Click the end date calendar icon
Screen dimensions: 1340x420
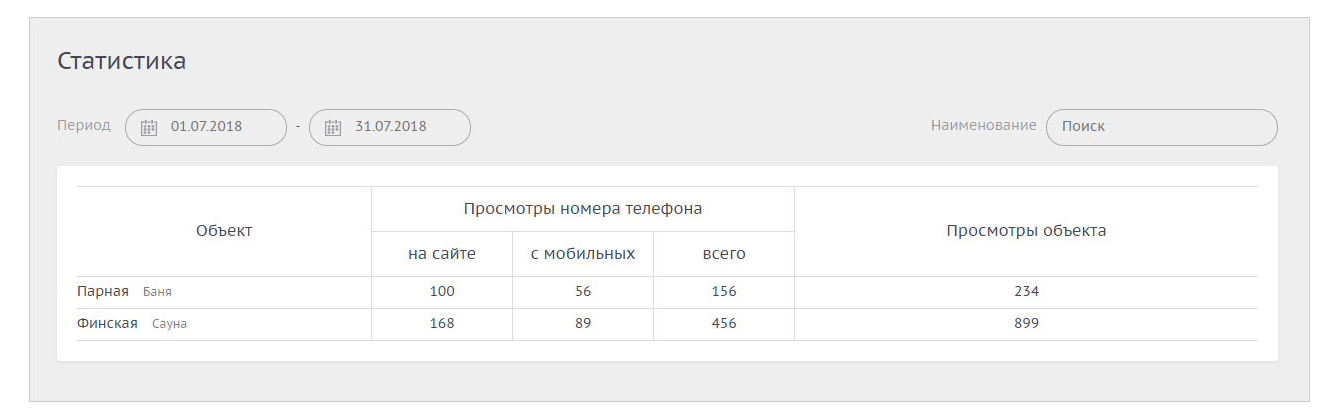click(333, 127)
